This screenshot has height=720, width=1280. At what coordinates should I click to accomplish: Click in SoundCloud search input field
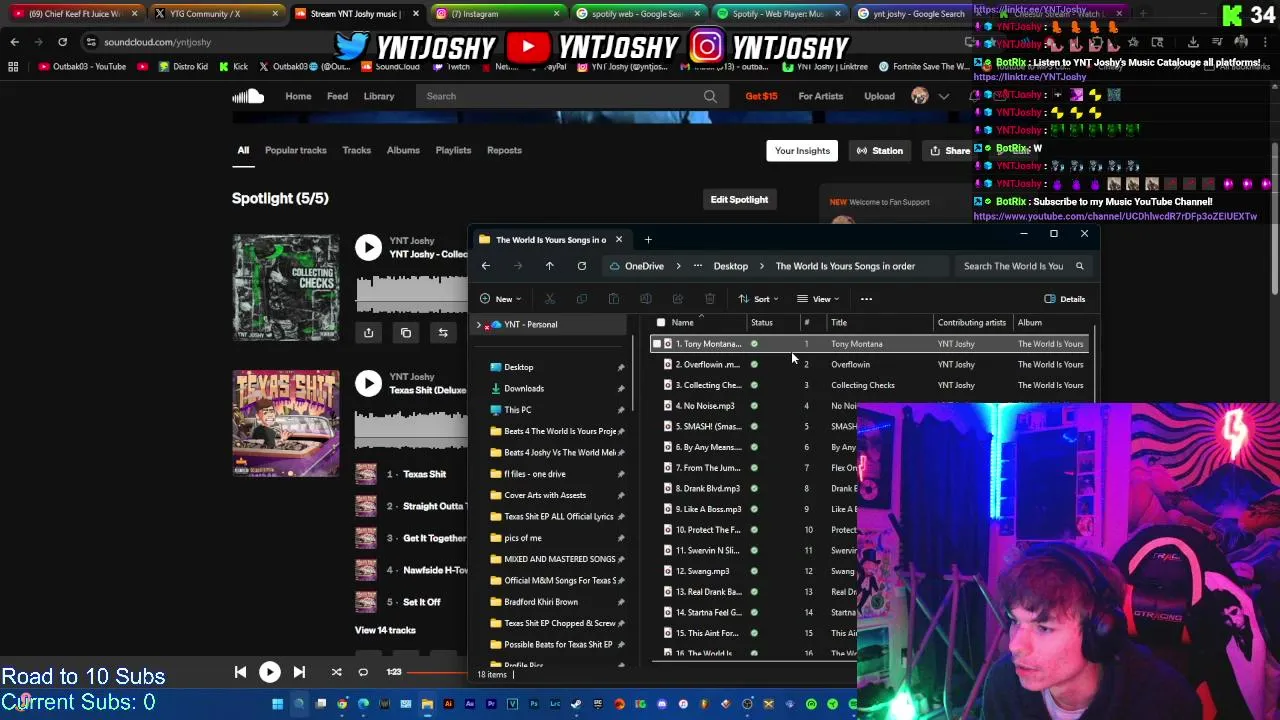point(560,96)
